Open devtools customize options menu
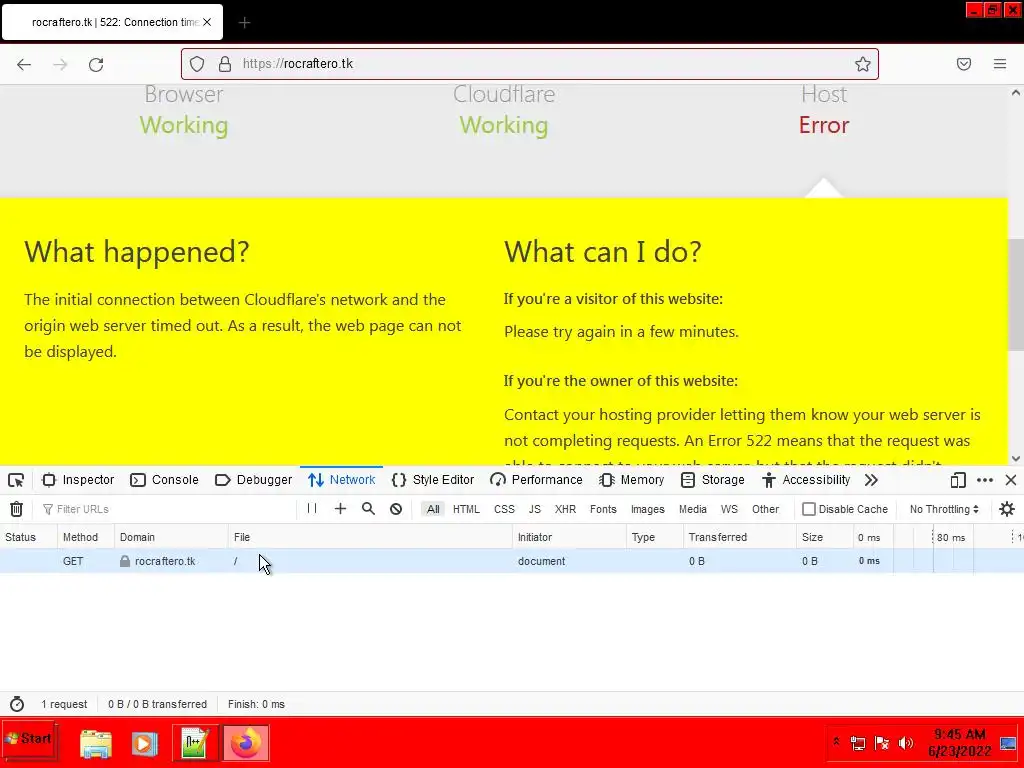Viewport: 1024px width, 768px height. click(985, 480)
